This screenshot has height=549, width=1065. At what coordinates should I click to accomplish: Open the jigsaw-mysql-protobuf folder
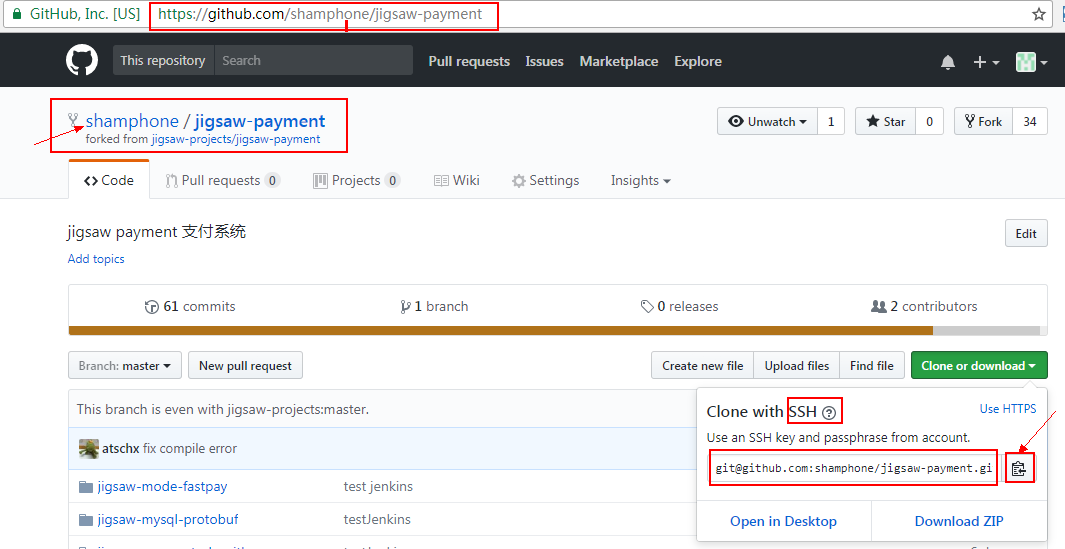click(168, 520)
